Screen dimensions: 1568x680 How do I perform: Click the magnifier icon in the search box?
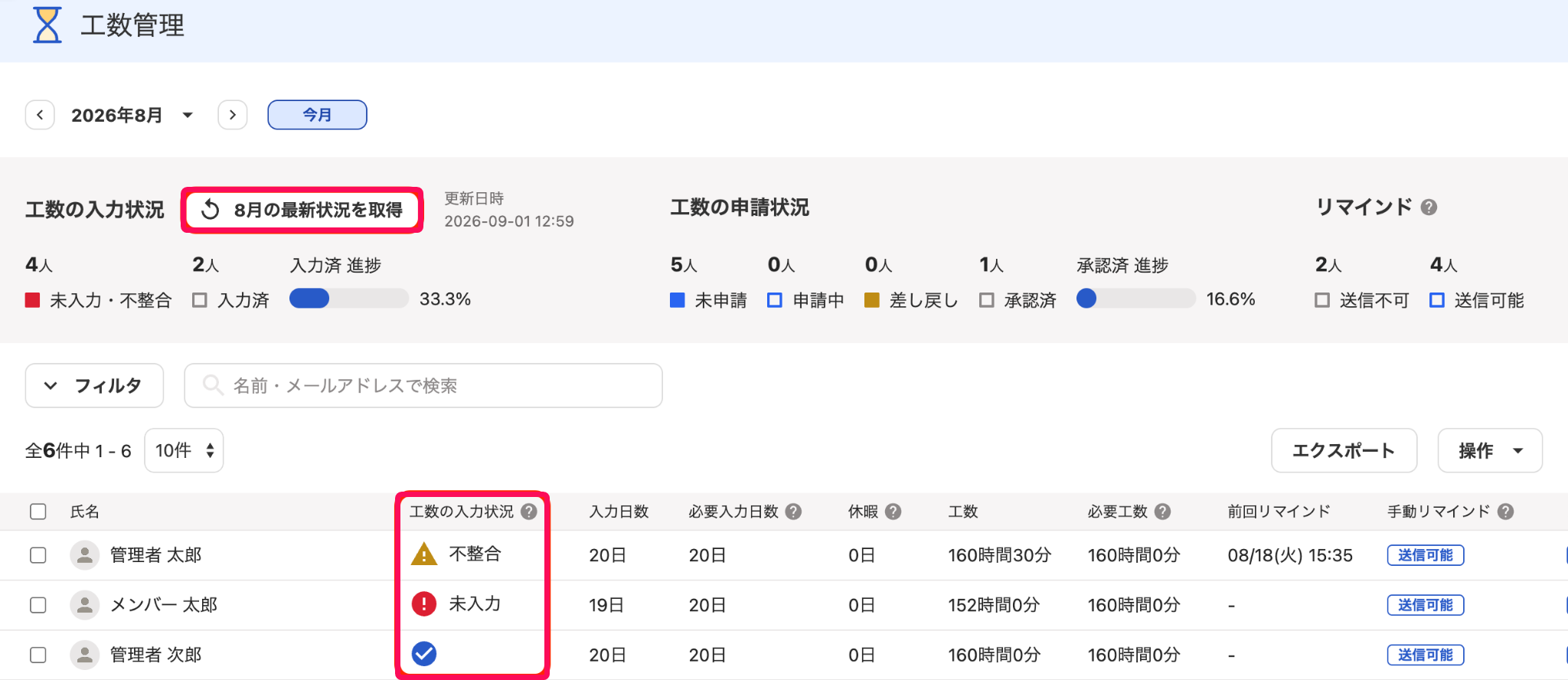[212, 385]
